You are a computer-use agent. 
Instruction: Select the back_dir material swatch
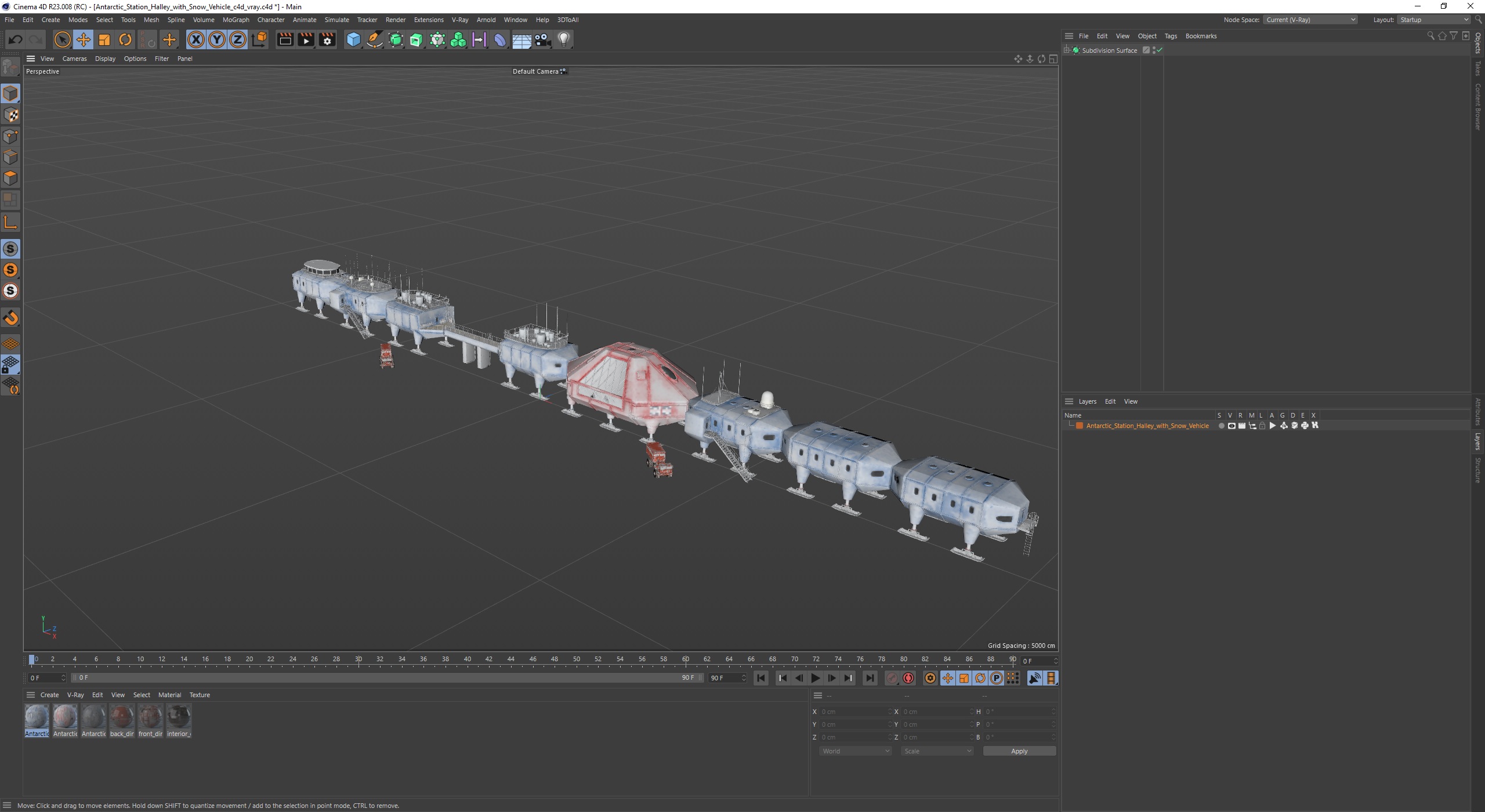(122, 720)
